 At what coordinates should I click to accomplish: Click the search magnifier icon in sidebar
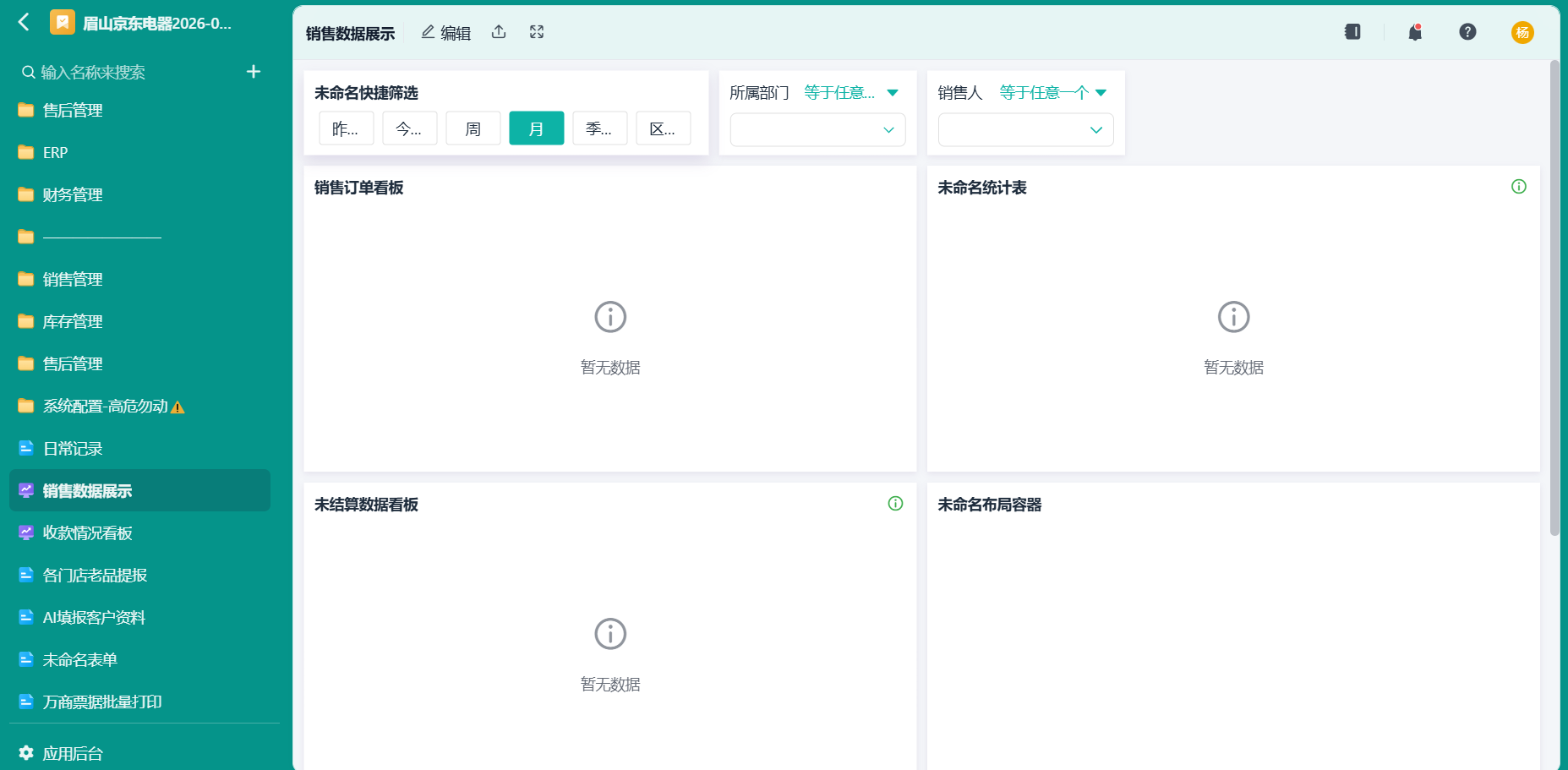(29, 72)
